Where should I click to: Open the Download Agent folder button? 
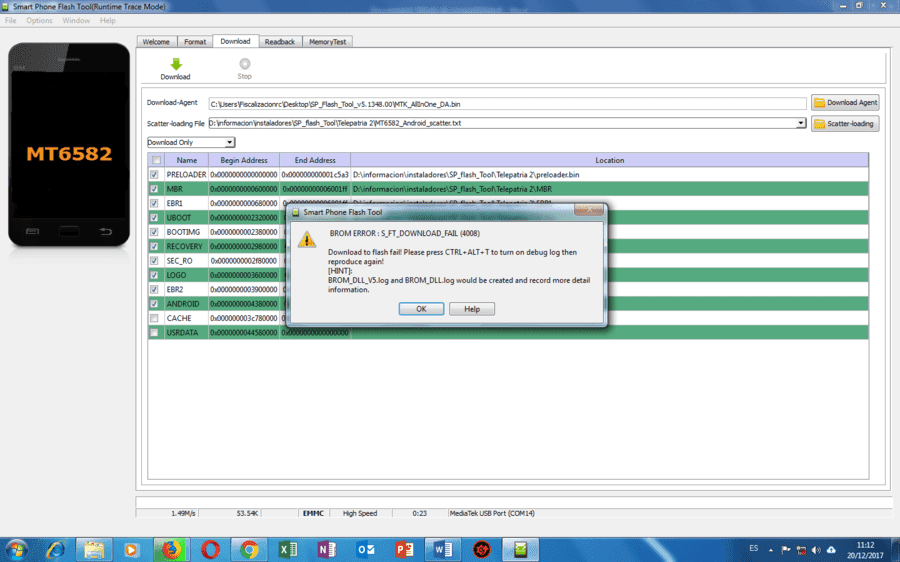(x=845, y=103)
